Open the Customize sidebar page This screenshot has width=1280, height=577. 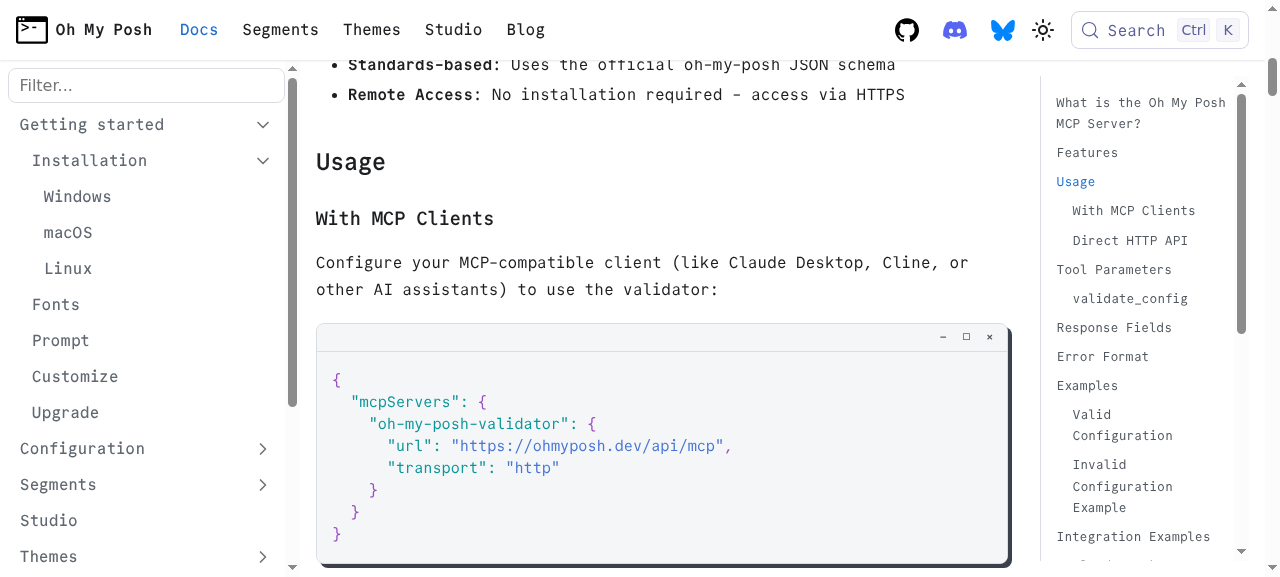point(75,377)
